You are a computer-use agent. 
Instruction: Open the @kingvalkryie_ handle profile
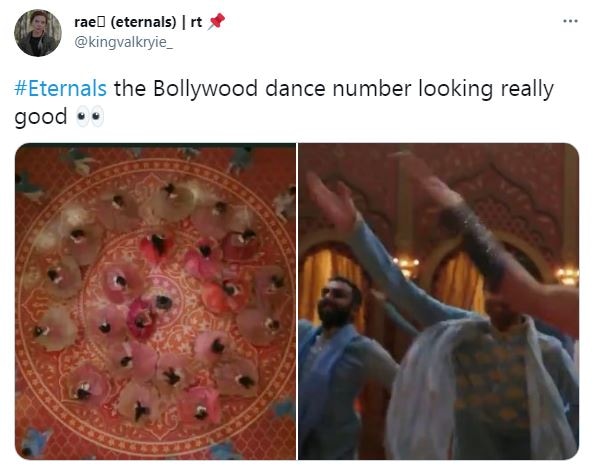(x=124, y=42)
